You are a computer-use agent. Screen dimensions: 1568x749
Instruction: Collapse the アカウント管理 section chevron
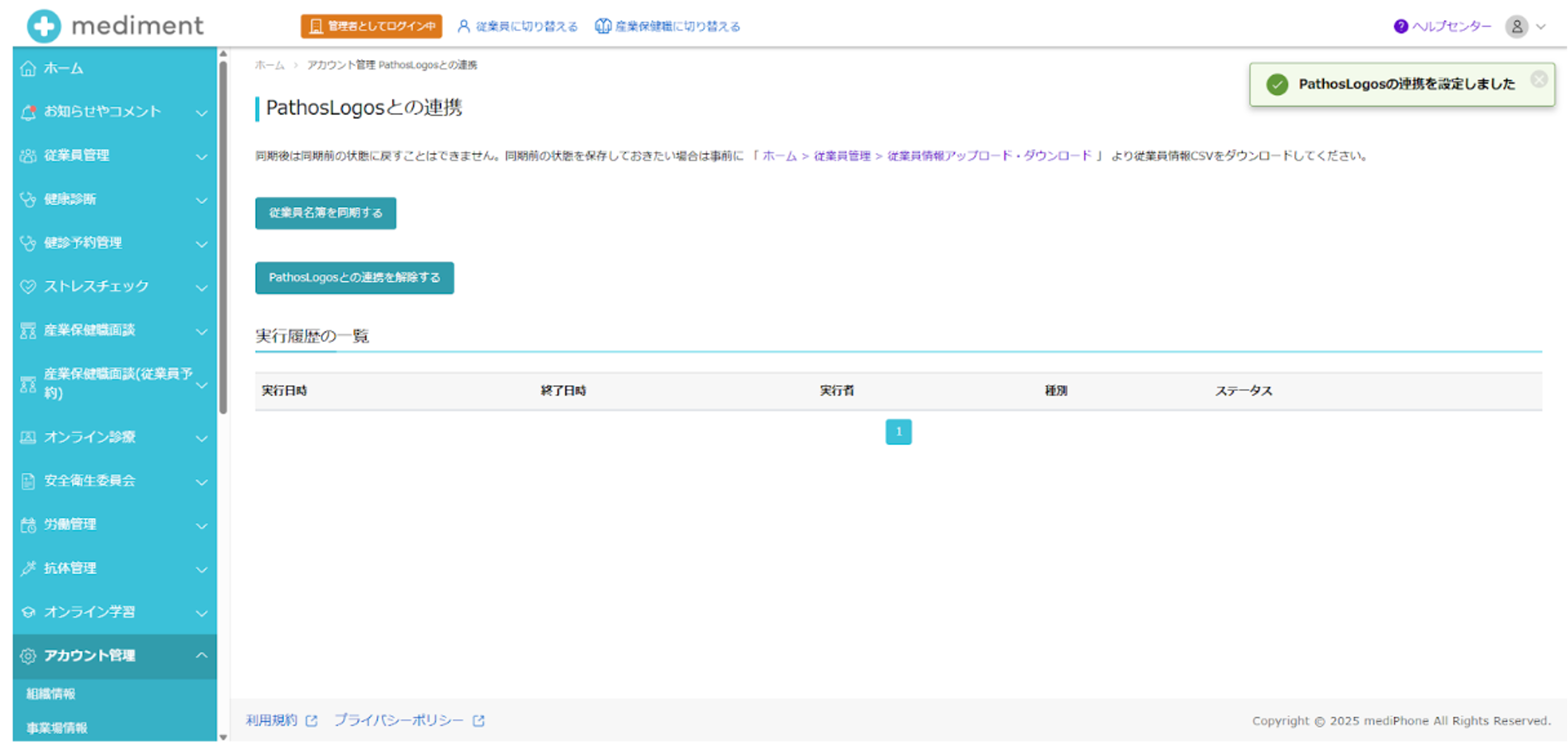click(x=201, y=655)
